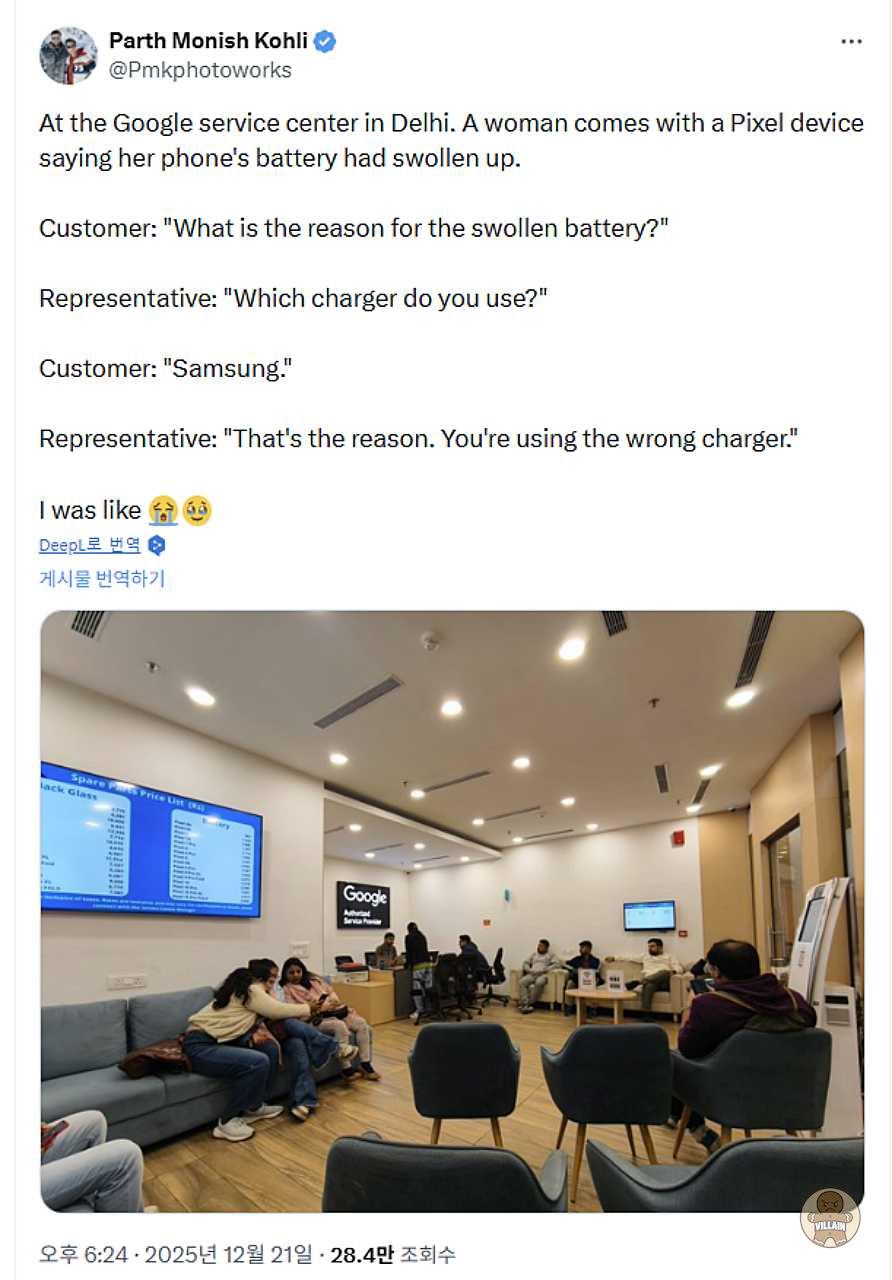Click the 28.4만 조회수 view count

click(393, 1254)
